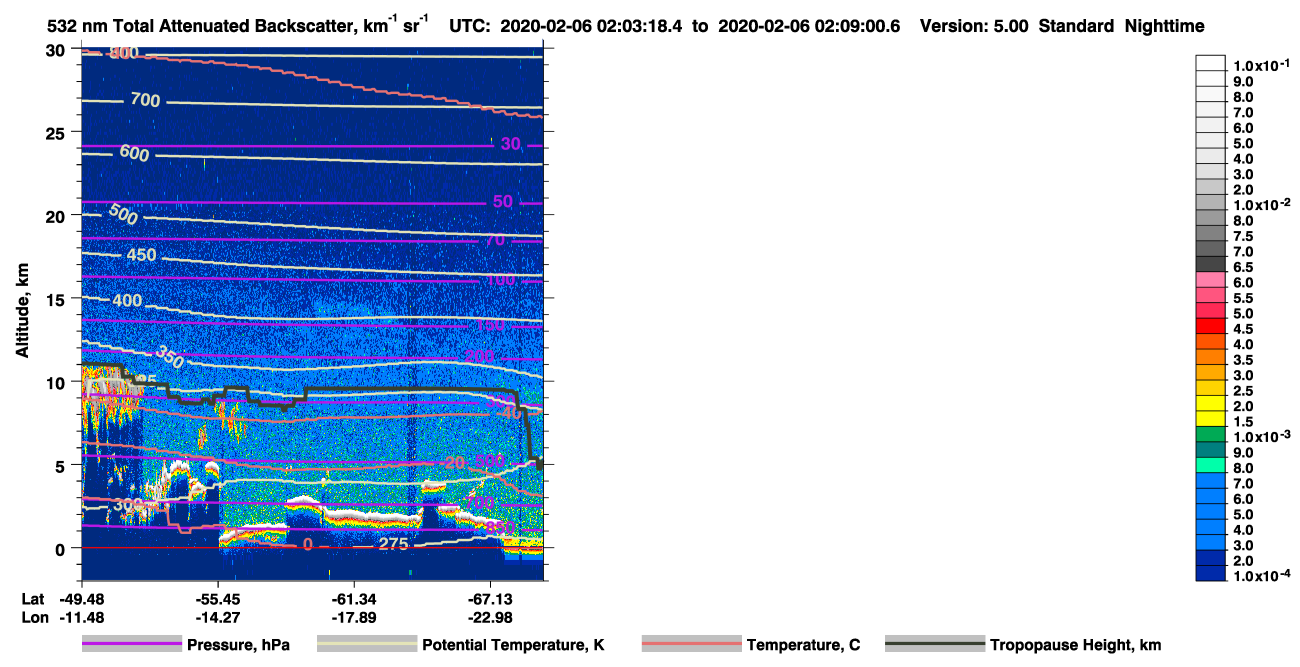This screenshot has width=1300, height=667.
Task: Click the 400 potential temperature contour label
Action: point(128,301)
